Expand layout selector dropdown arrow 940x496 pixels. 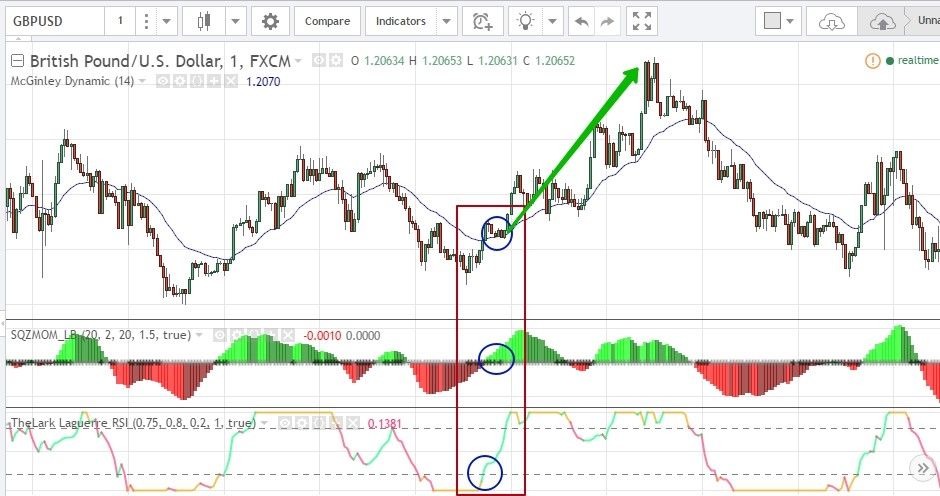pos(790,22)
